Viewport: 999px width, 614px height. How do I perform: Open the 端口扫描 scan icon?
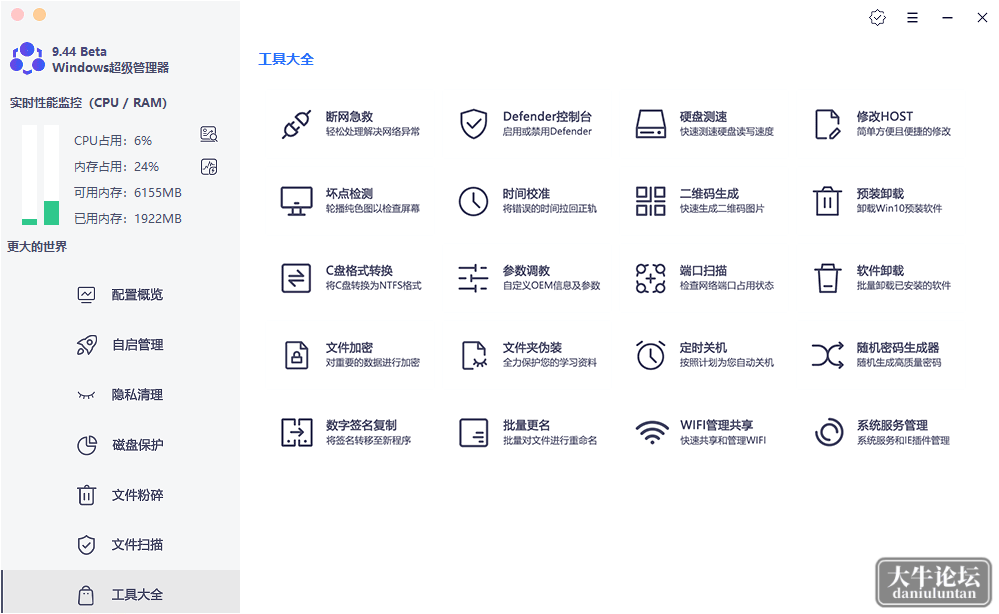click(x=650, y=278)
